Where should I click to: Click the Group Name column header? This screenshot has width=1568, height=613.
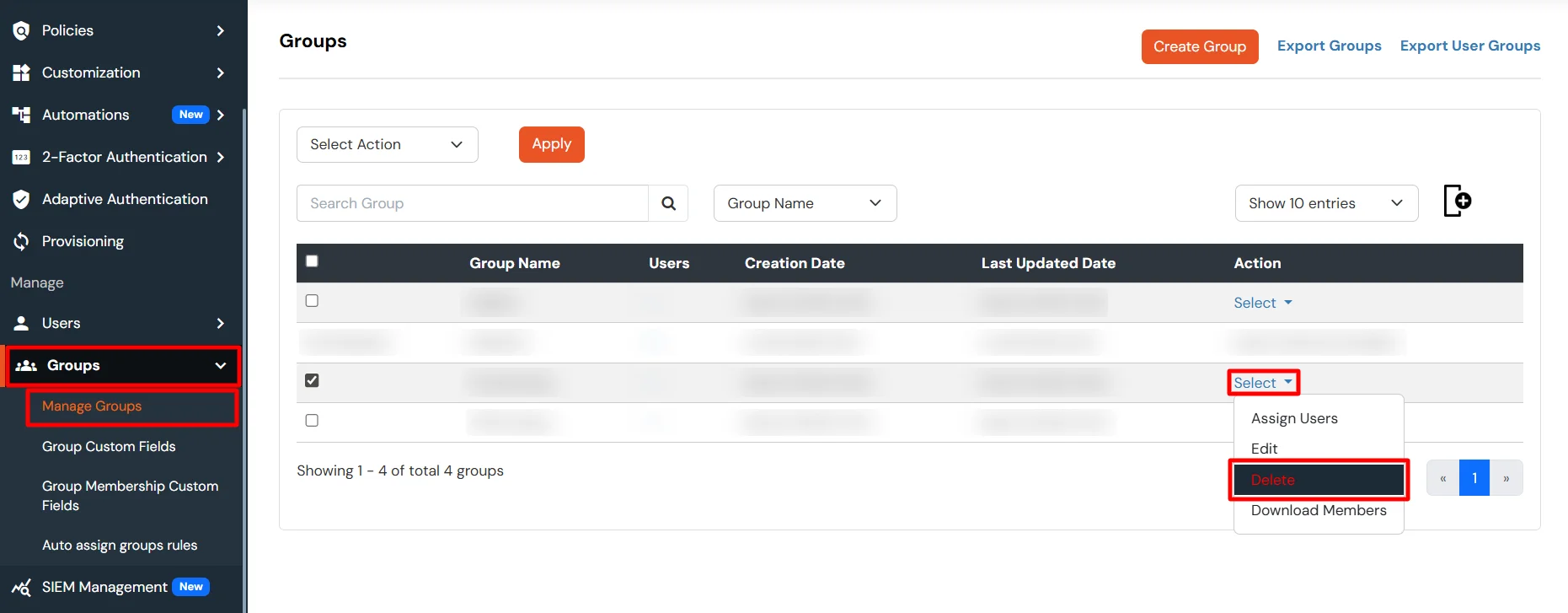point(515,263)
